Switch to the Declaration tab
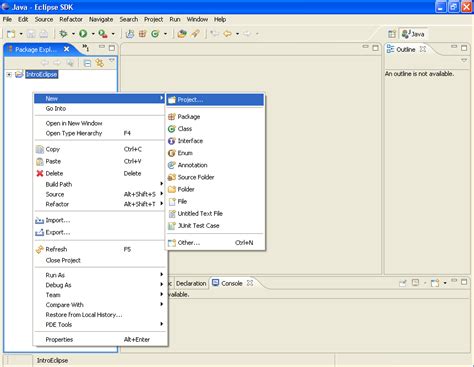 (191, 283)
